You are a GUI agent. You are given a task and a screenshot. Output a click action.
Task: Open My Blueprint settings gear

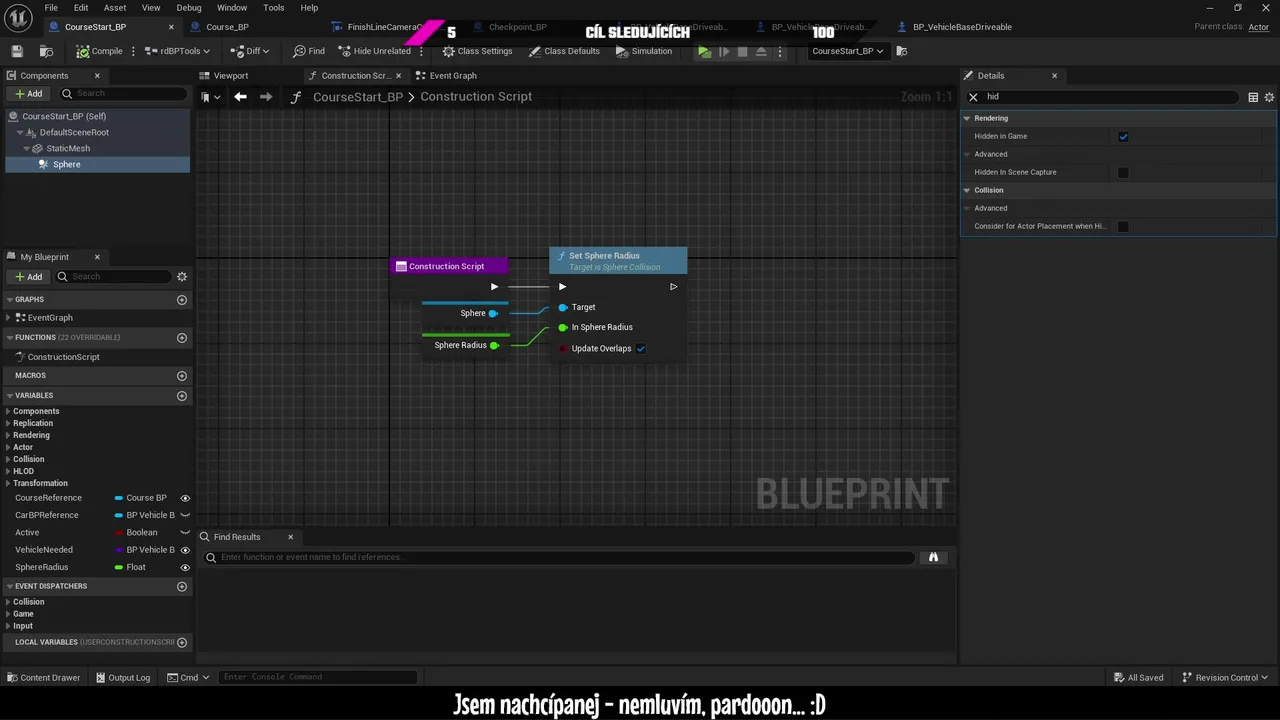(182, 277)
